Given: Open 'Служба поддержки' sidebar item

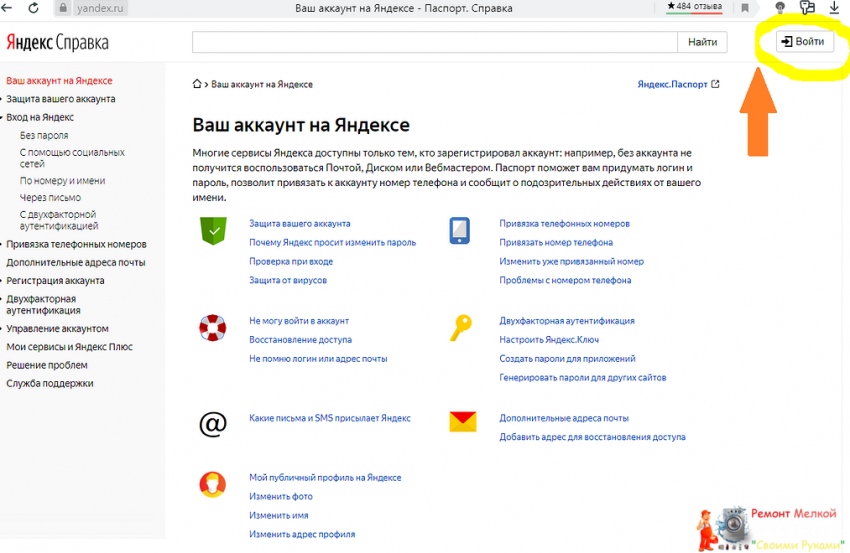Looking at the screenshot, I should click(50, 383).
